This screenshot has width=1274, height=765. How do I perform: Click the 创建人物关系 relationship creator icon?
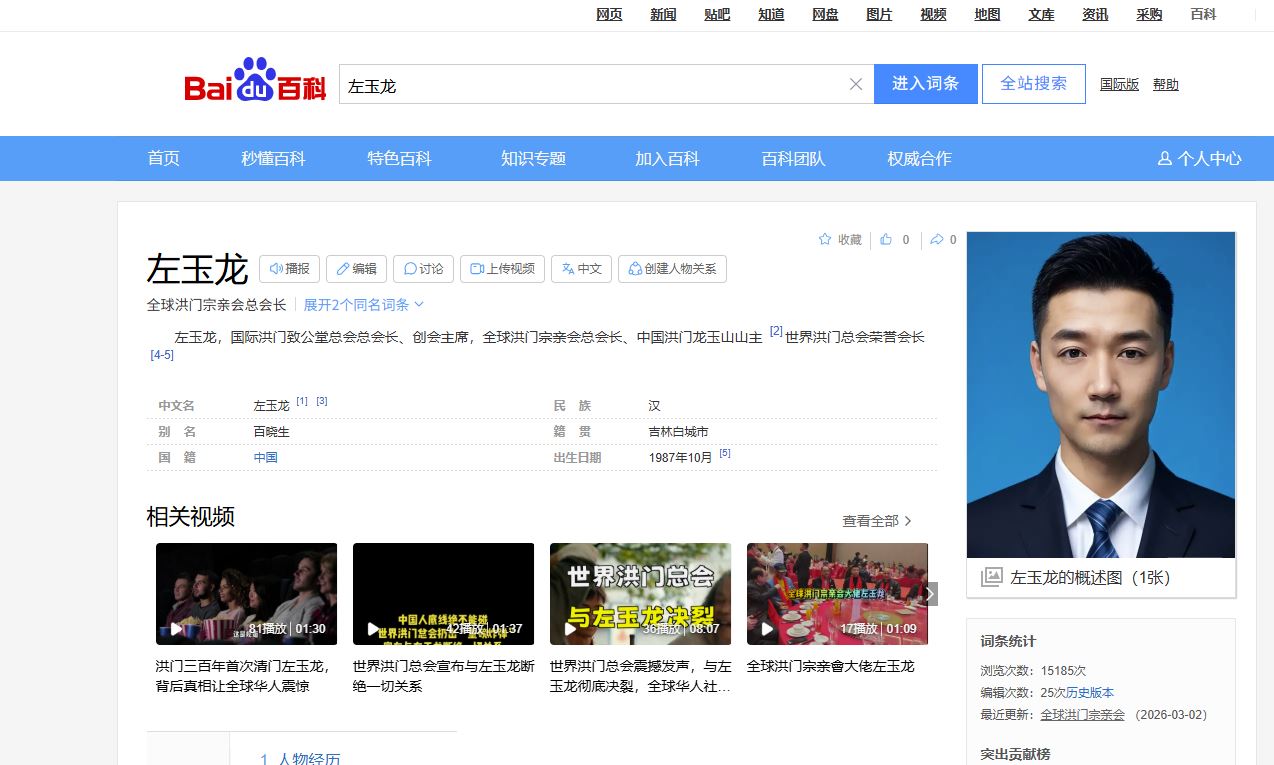[634, 268]
